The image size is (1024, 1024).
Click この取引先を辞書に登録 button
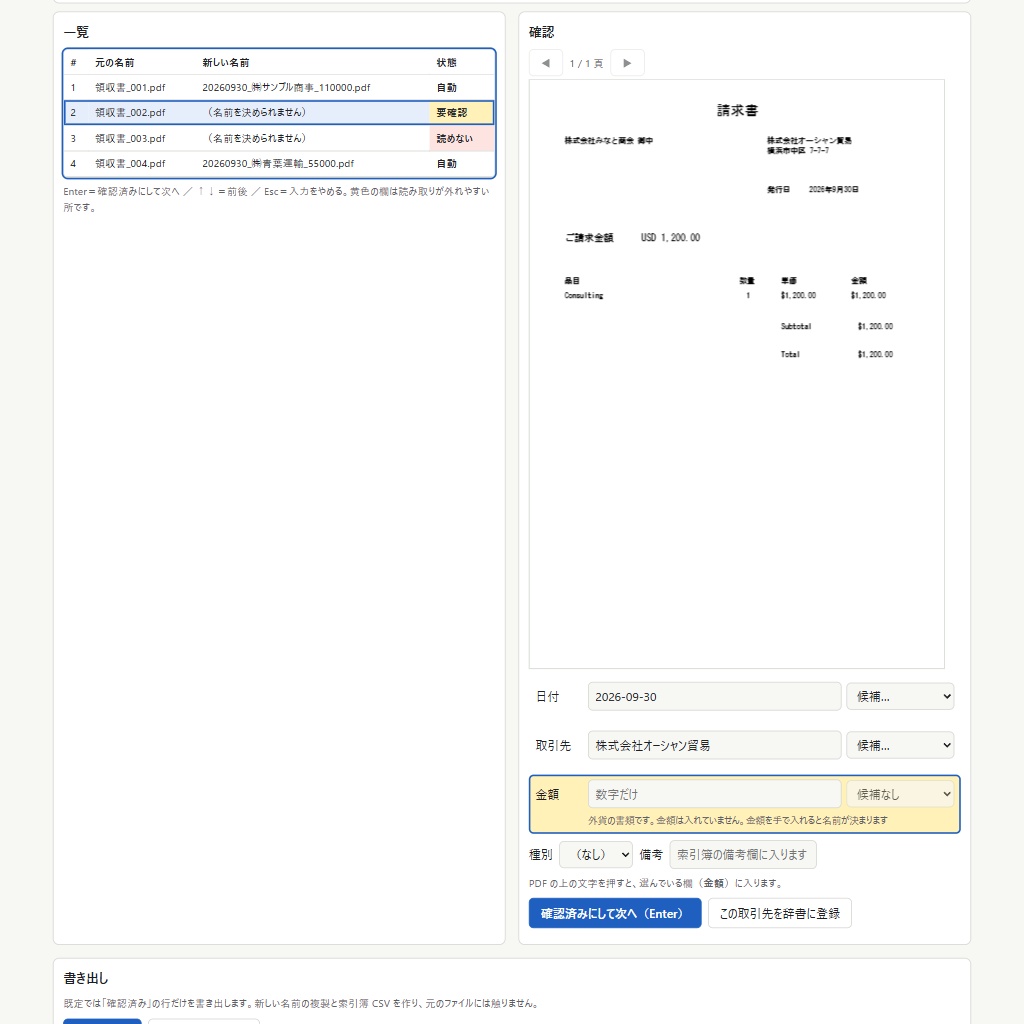780,913
